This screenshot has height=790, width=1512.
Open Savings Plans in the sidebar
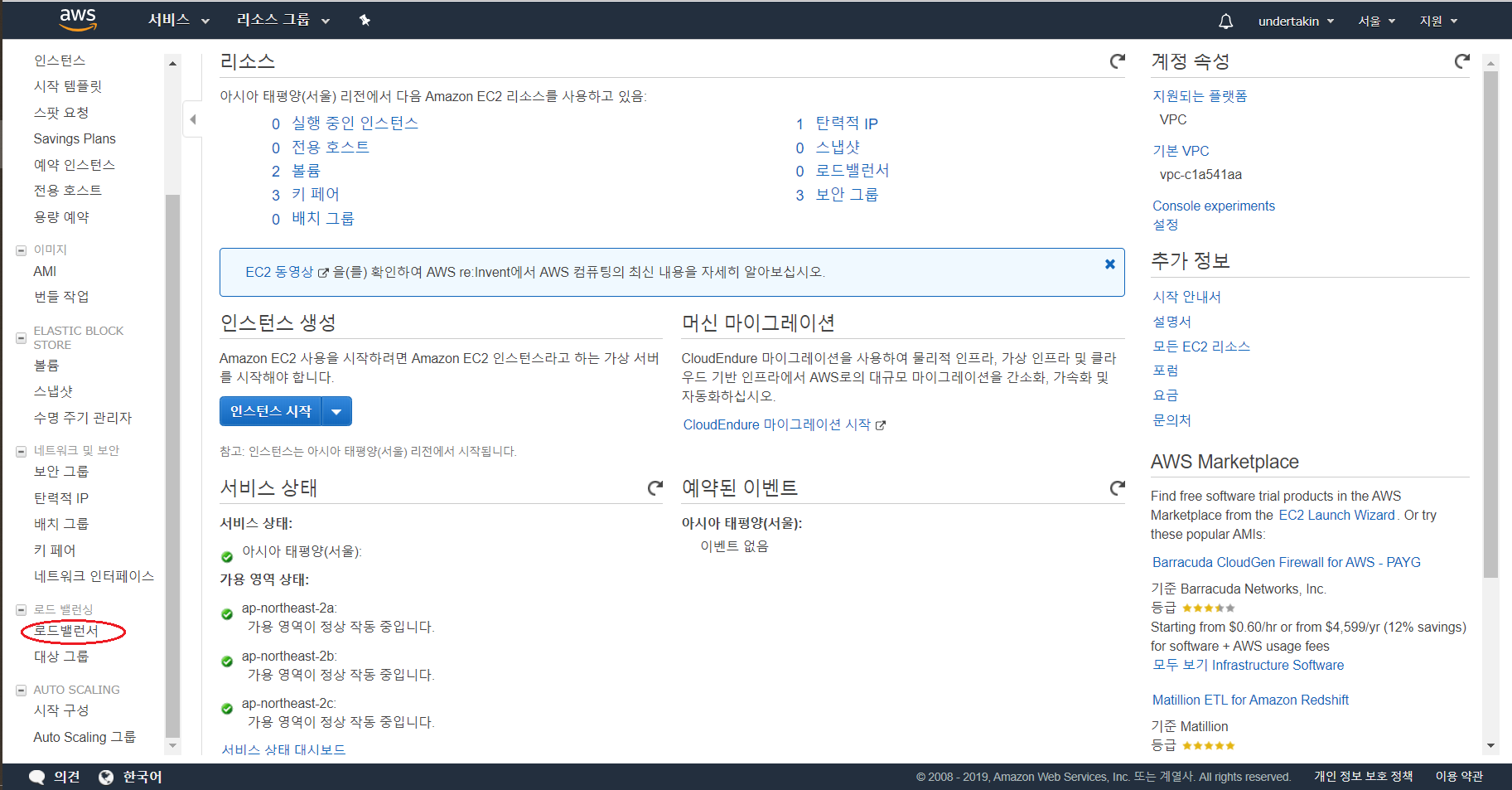(75, 138)
